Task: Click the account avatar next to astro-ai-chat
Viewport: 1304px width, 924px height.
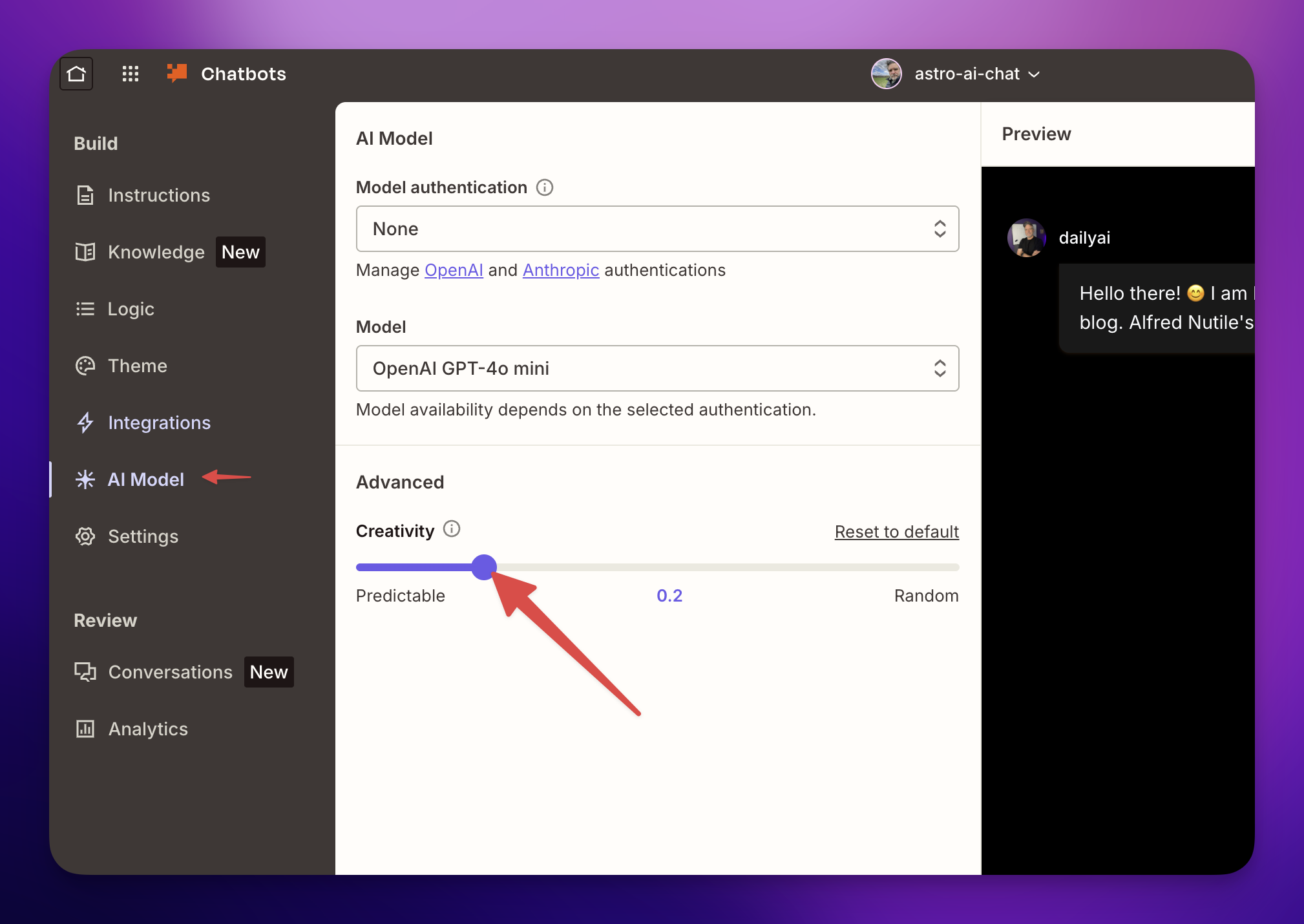Action: [886, 74]
